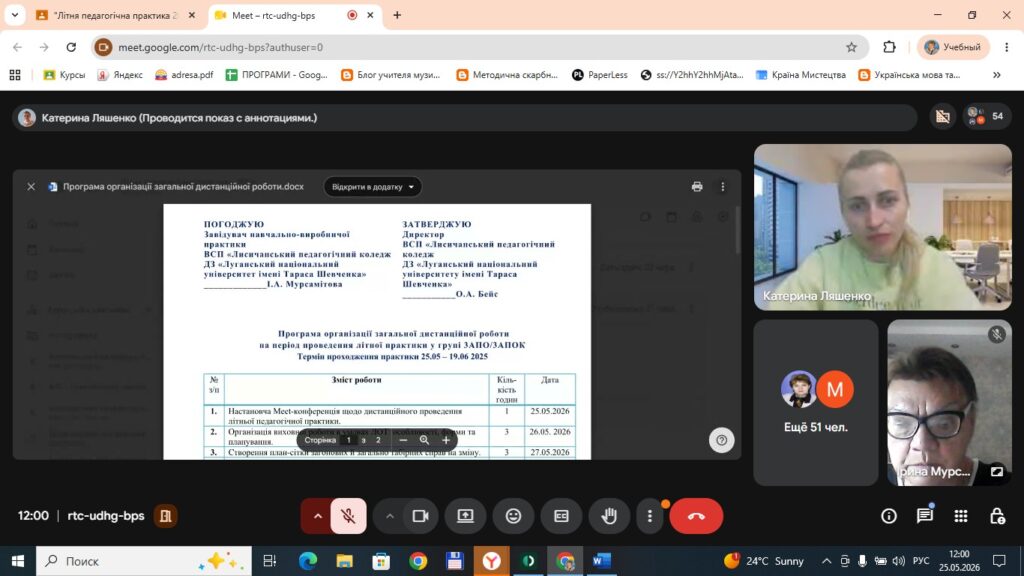Start presenting your screen
The width and height of the screenshot is (1024, 576).
[465, 516]
